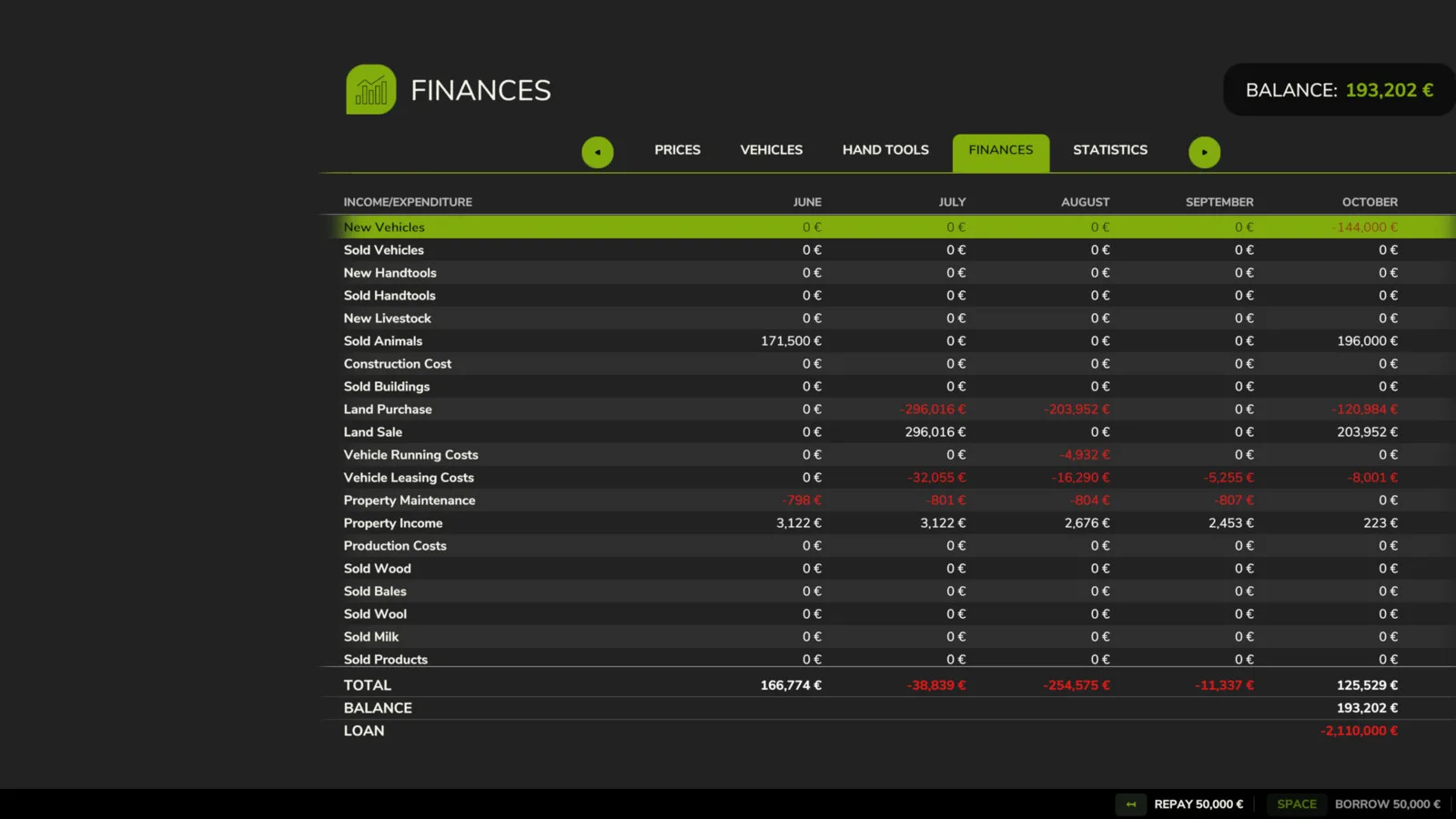The width and height of the screenshot is (1456, 819).
Task: Select the Land Sale row label
Action: (373, 432)
